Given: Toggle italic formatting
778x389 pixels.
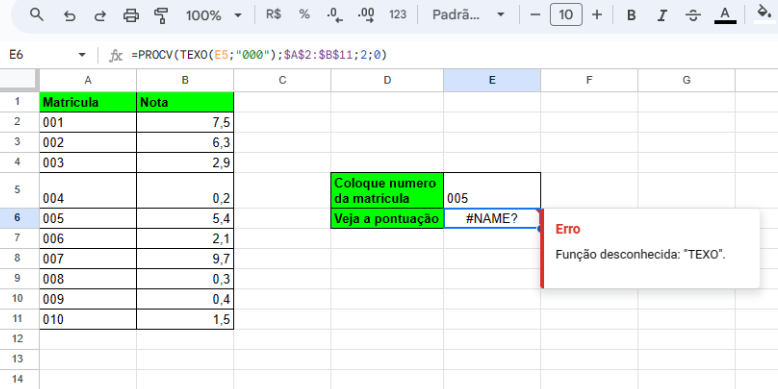Looking at the screenshot, I should 661,15.
